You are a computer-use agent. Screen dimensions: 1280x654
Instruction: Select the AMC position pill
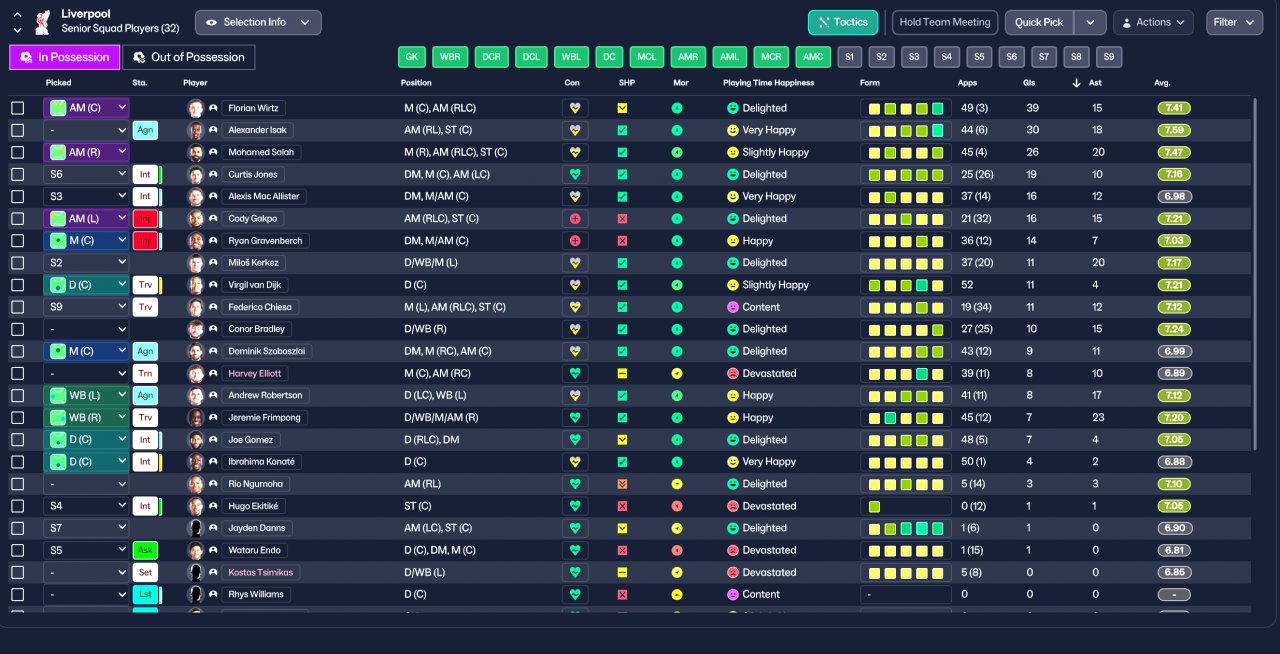(813, 57)
